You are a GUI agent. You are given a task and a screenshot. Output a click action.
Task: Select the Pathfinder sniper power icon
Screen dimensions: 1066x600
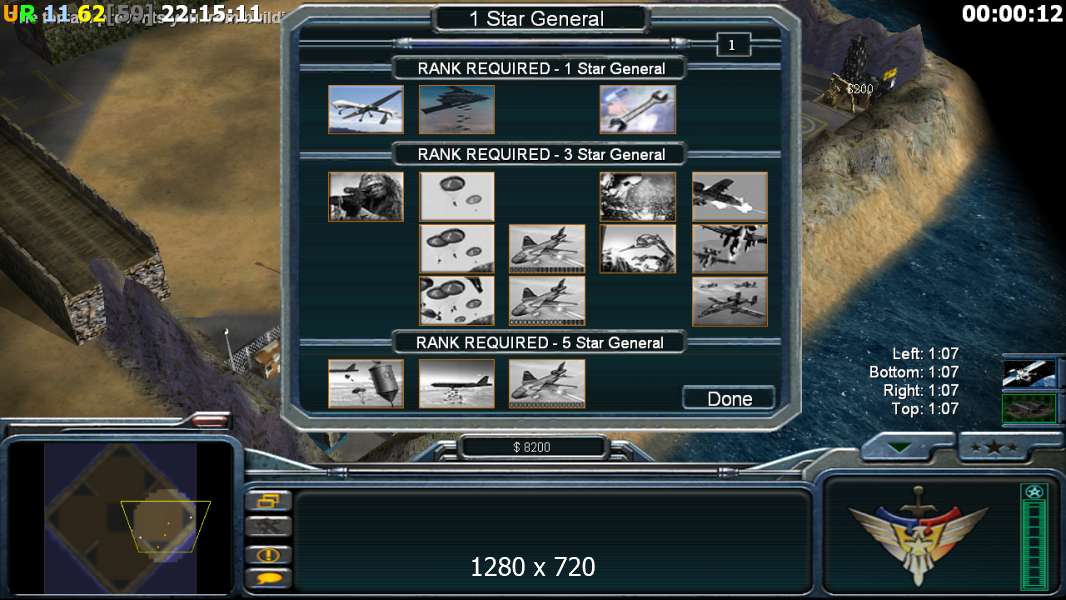coord(366,196)
